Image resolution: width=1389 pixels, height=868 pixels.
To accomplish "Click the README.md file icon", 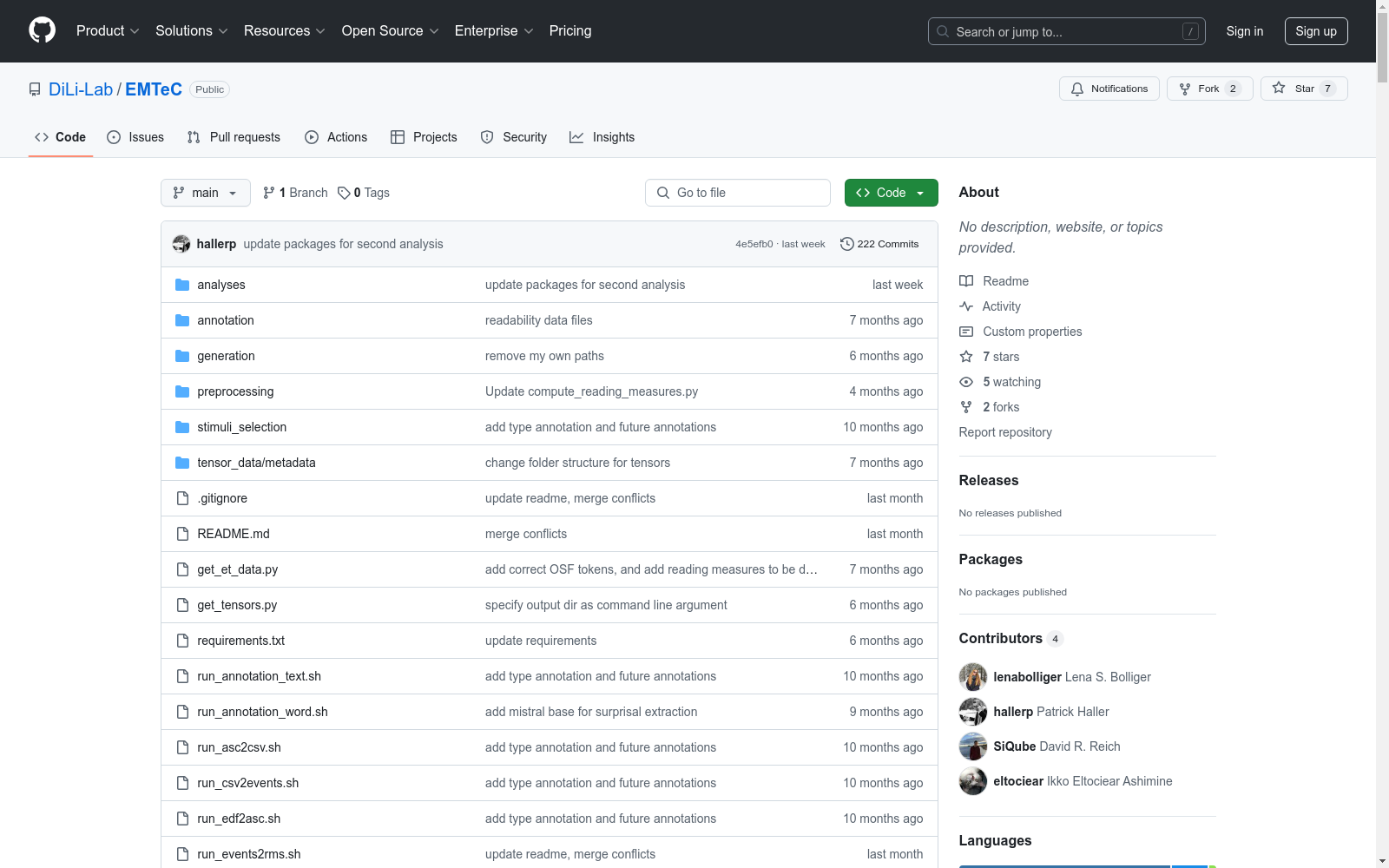I will tap(182, 534).
